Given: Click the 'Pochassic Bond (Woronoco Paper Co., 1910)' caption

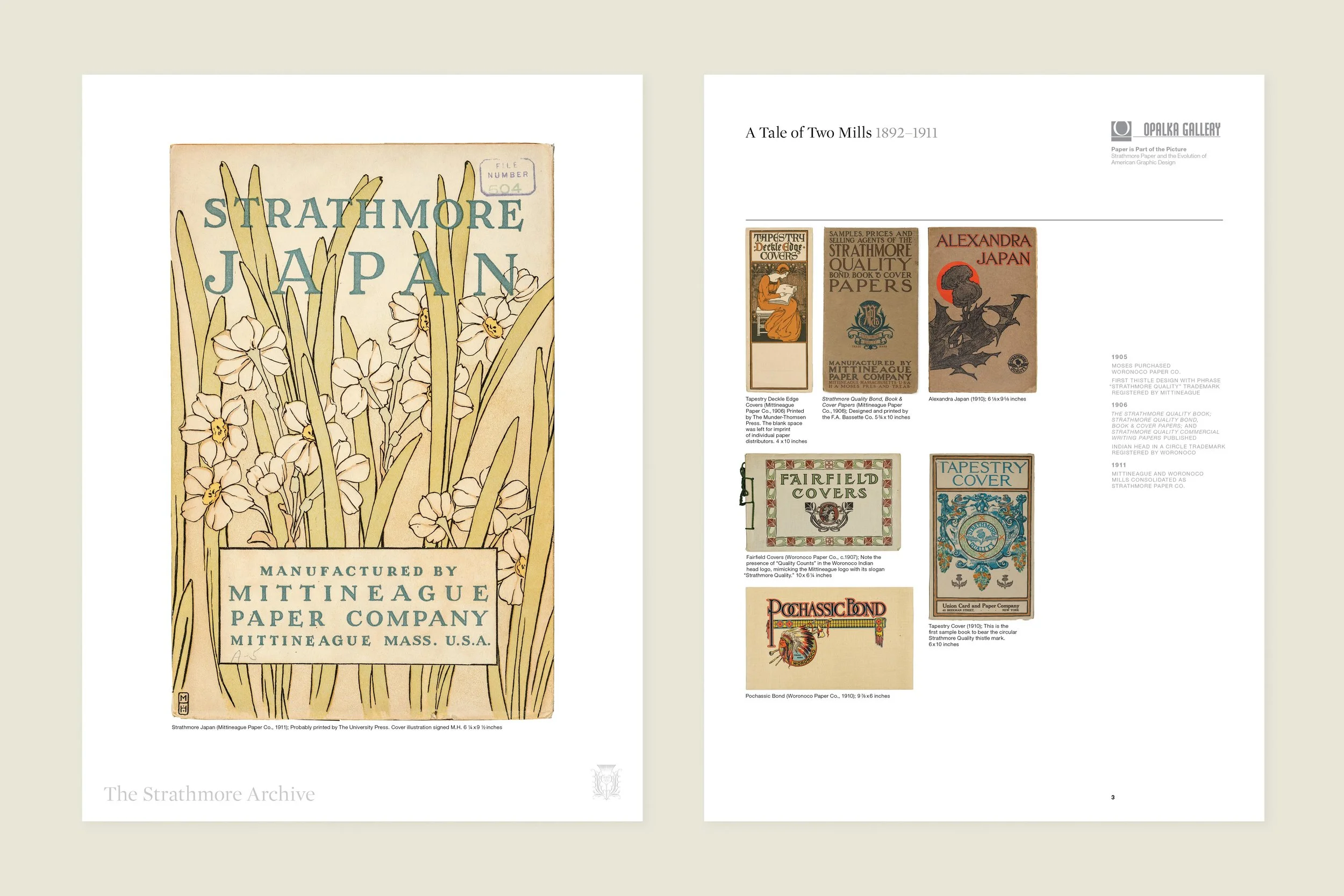Looking at the screenshot, I should (817, 696).
